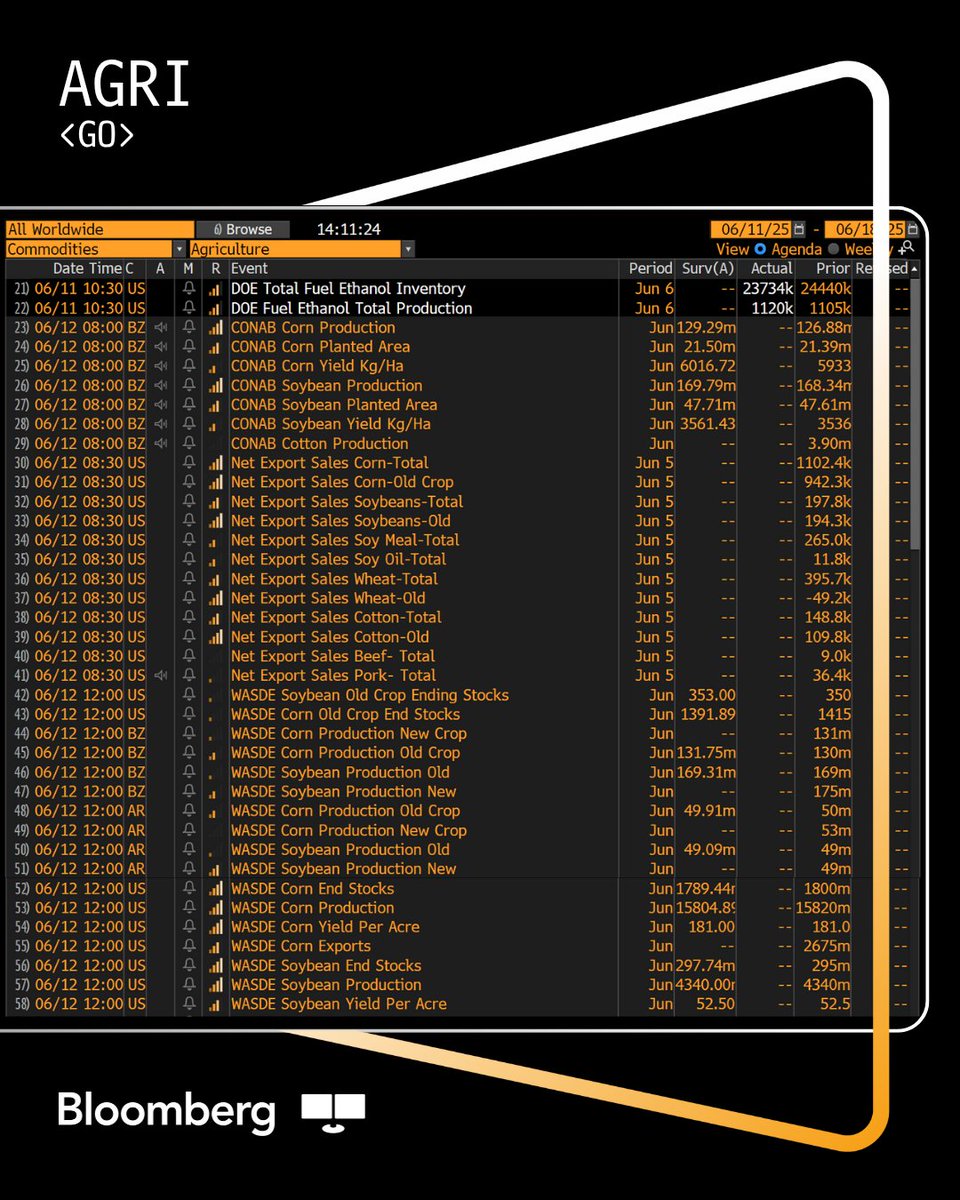This screenshot has width=960, height=1200.
Task: Open event WASDE Corn Yield Per Acre
Action: coord(325,927)
